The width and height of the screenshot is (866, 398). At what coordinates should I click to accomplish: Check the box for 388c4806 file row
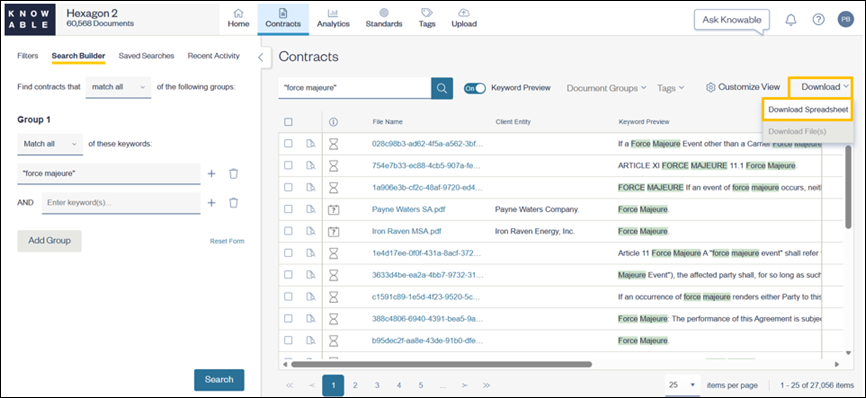pyautogui.click(x=288, y=319)
